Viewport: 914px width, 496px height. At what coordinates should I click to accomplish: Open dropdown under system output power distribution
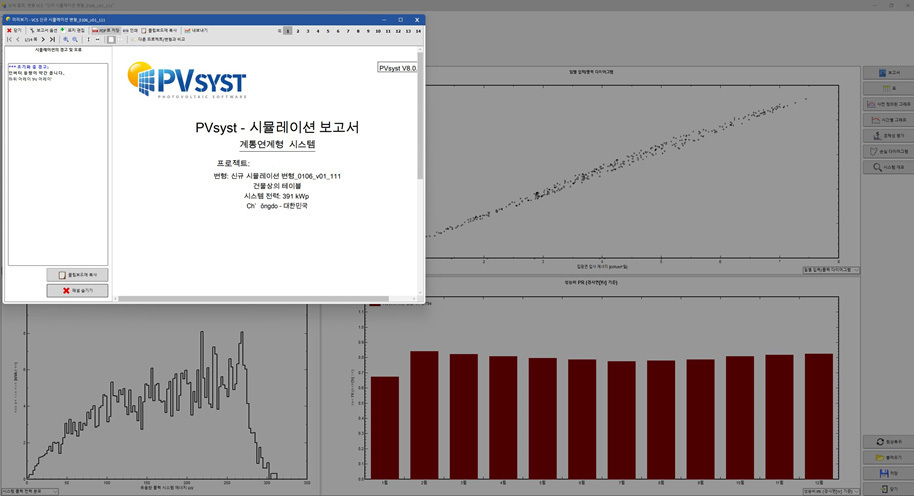click(x=30, y=491)
